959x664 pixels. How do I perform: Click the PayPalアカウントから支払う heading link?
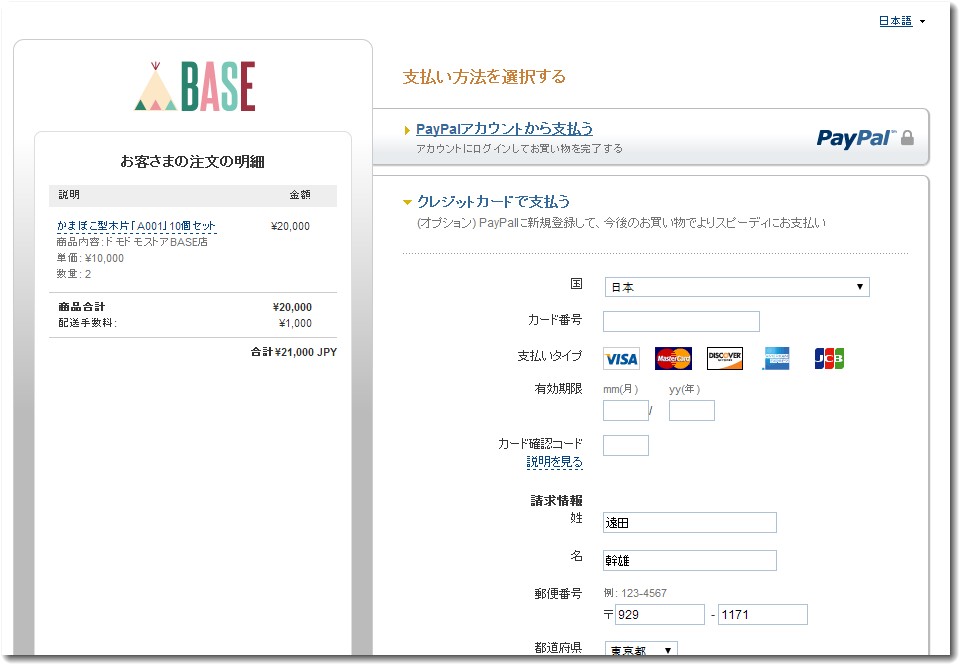[x=503, y=129]
